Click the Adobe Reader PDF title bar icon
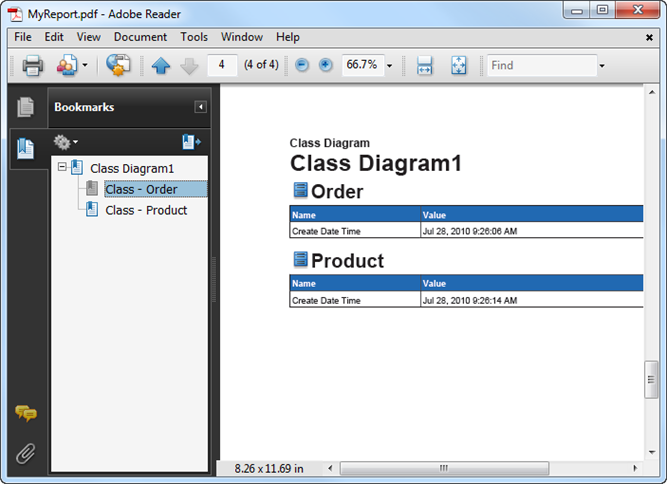The height and width of the screenshot is (484, 667). tap(15, 14)
